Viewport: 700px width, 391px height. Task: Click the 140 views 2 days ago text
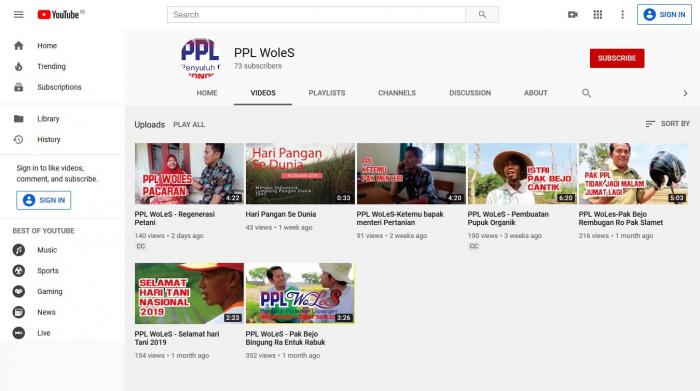pyautogui.click(x=169, y=236)
